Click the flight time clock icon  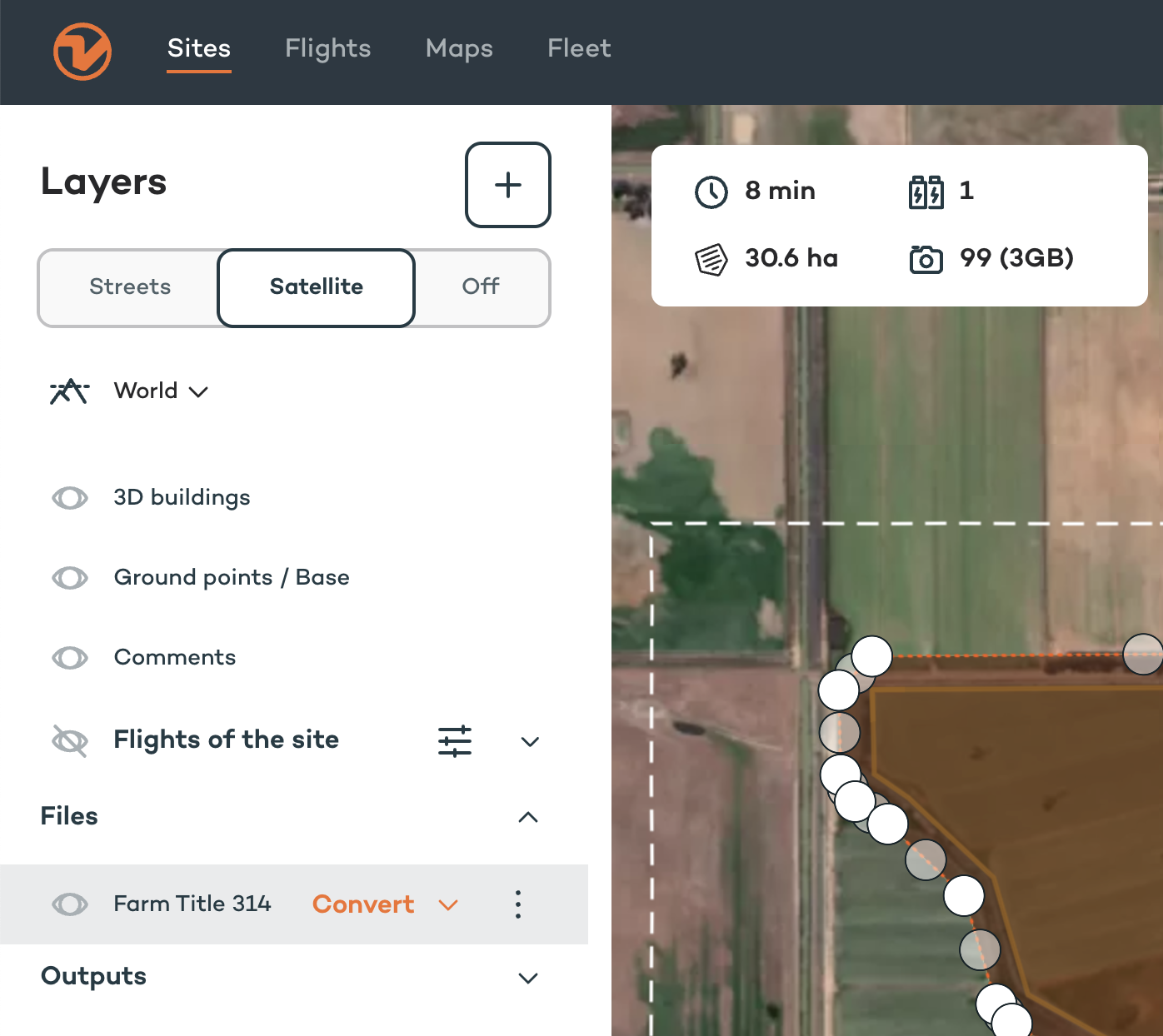pos(711,192)
